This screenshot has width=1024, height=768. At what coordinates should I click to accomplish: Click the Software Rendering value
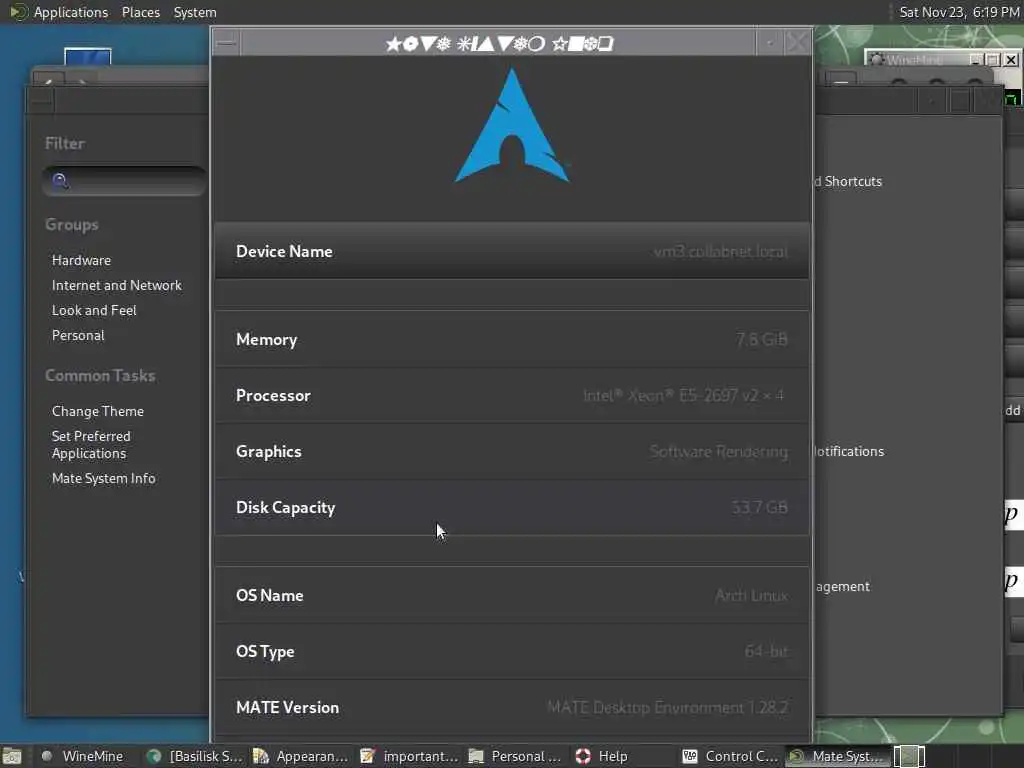pyautogui.click(x=718, y=452)
